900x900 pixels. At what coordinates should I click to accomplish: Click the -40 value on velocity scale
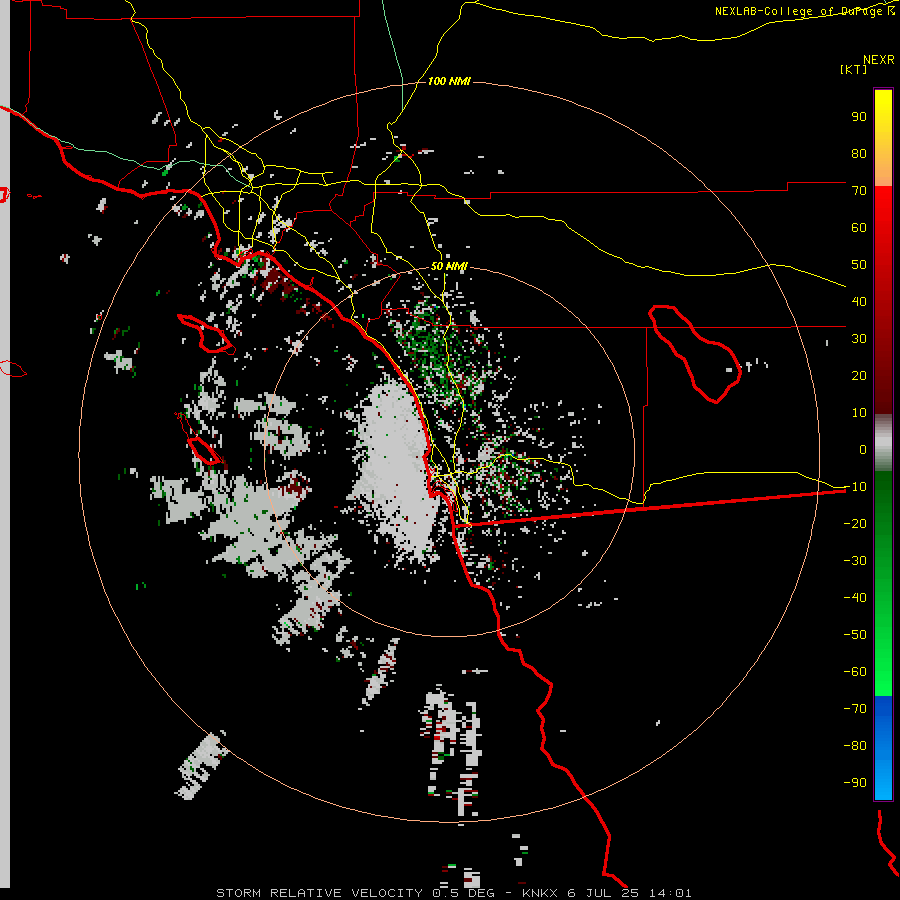coord(855,598)
